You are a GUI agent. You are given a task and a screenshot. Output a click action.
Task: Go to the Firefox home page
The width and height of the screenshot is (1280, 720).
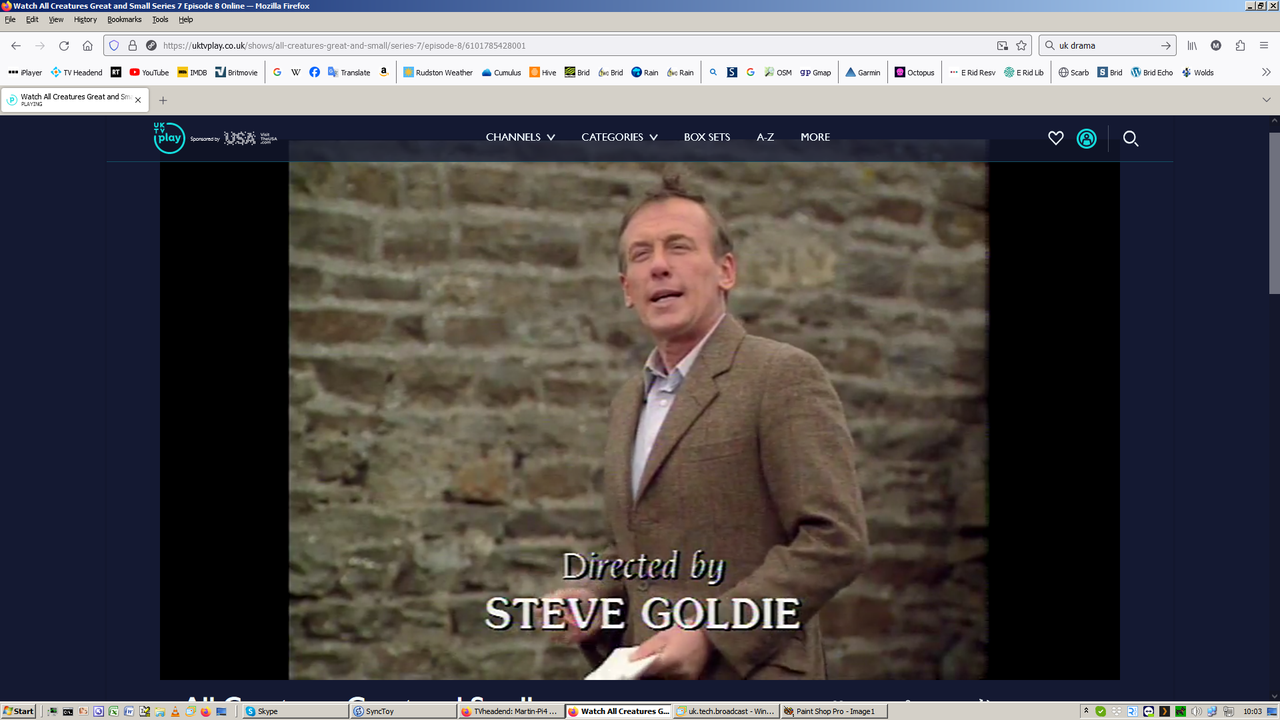pos(88,45)
